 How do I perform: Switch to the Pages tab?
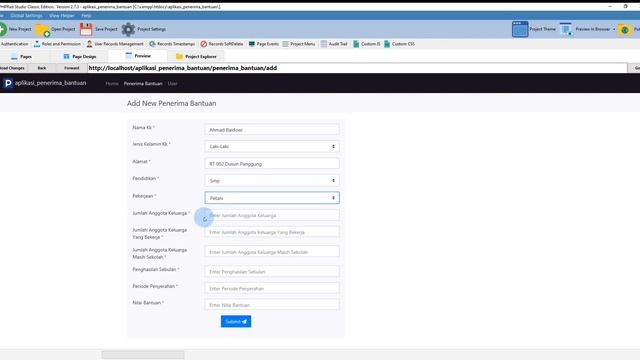tap(22, 56)
